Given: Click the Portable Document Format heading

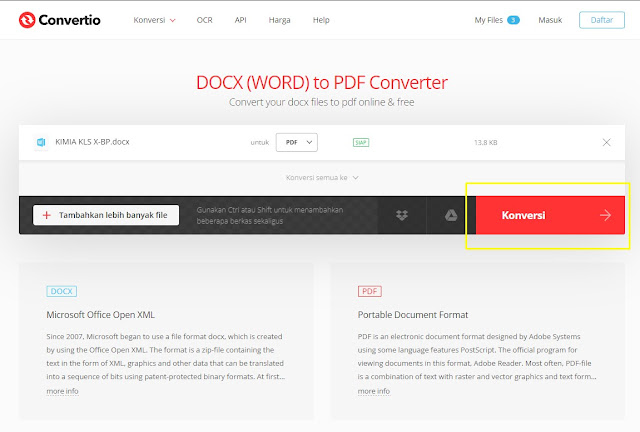Looking at the screenshot, I should pyautogui.click(x=413, y=315).
